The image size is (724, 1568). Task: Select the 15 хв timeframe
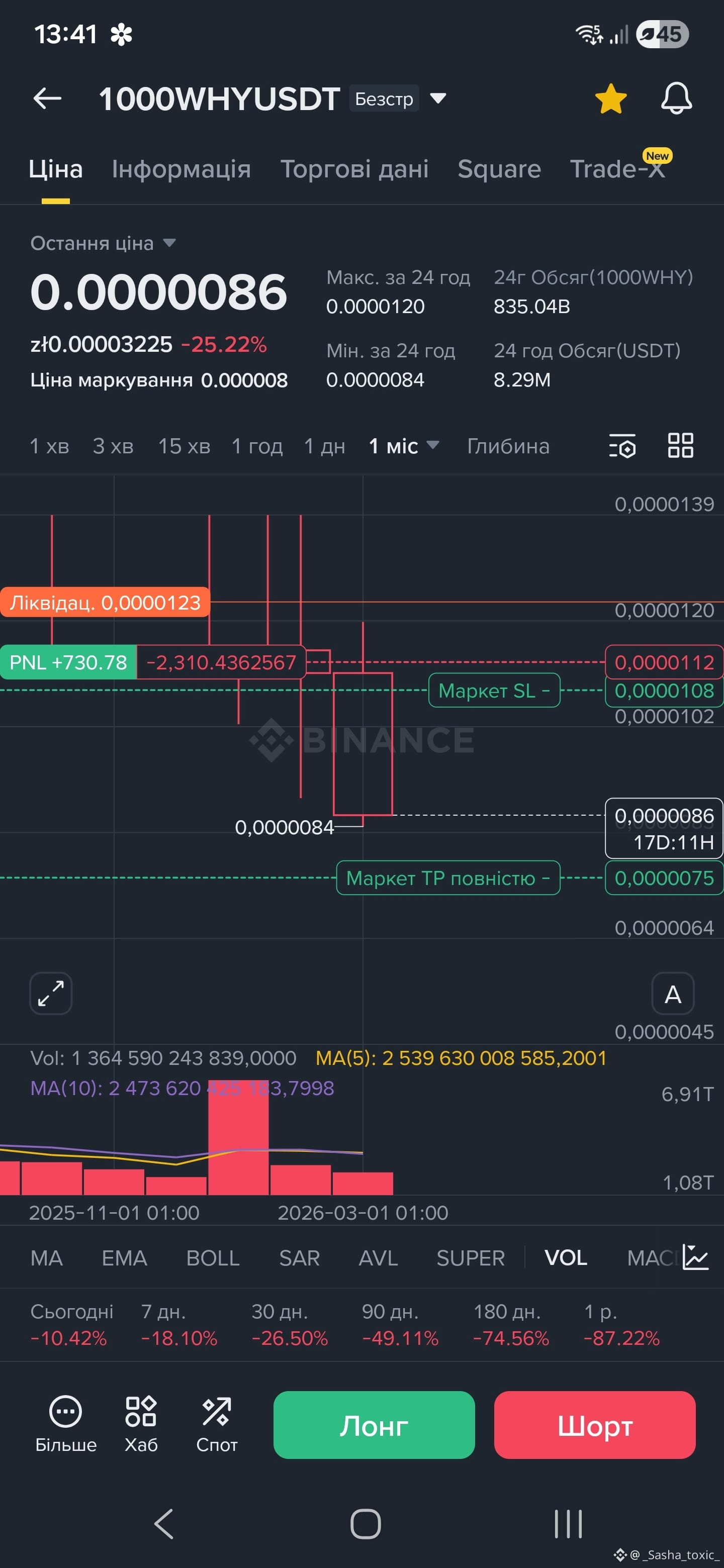coord(184,446)
